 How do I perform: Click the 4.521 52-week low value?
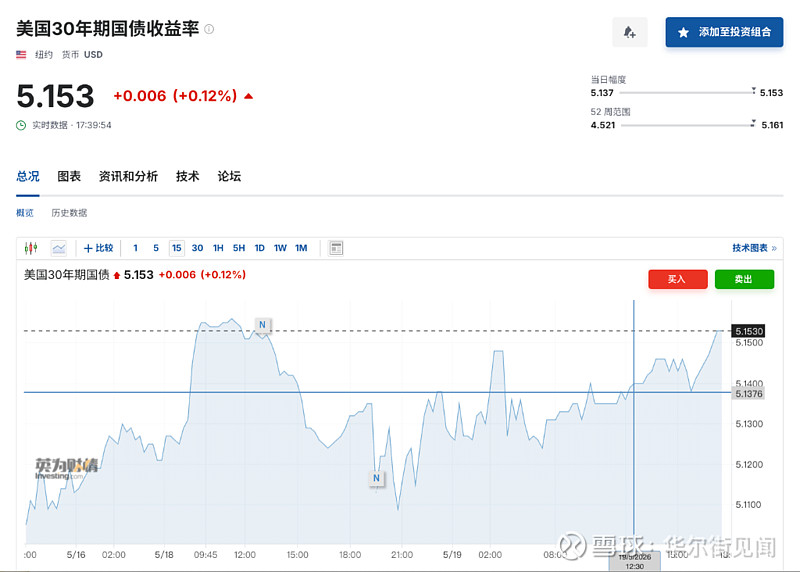[x=603, y=125]
